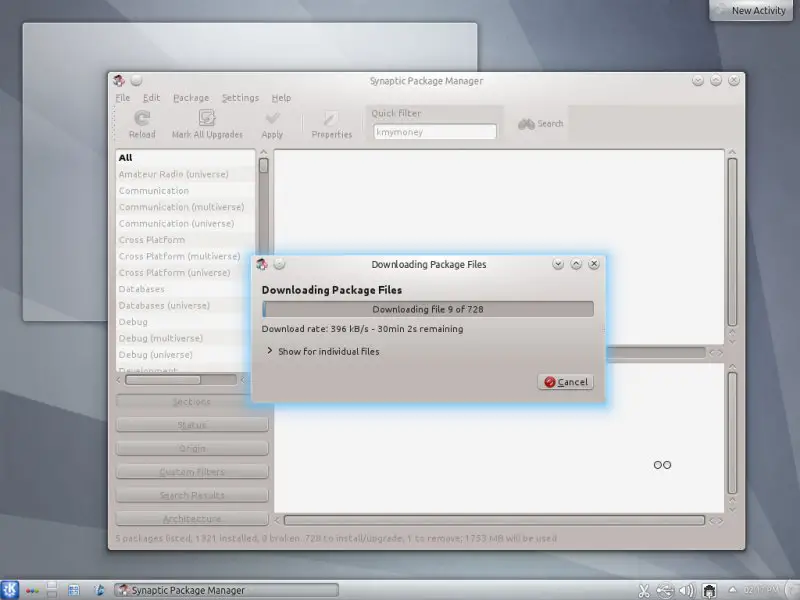Image resolution: width=800 pixels, height=600 pixels.
Task: Click the Reload toolbar icon
Action: tap(142, 118)
